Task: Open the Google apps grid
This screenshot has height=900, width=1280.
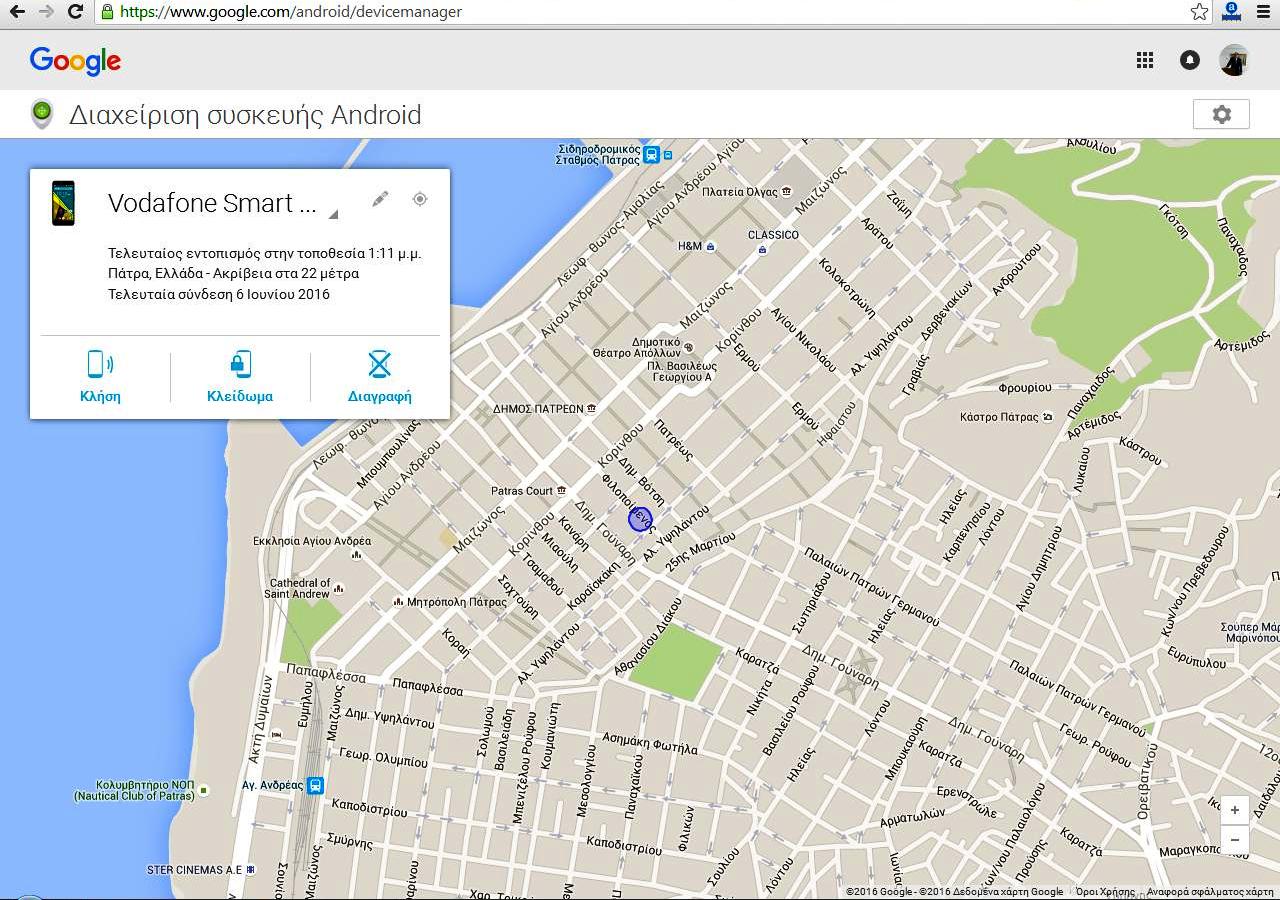Action: (1145, 60)
